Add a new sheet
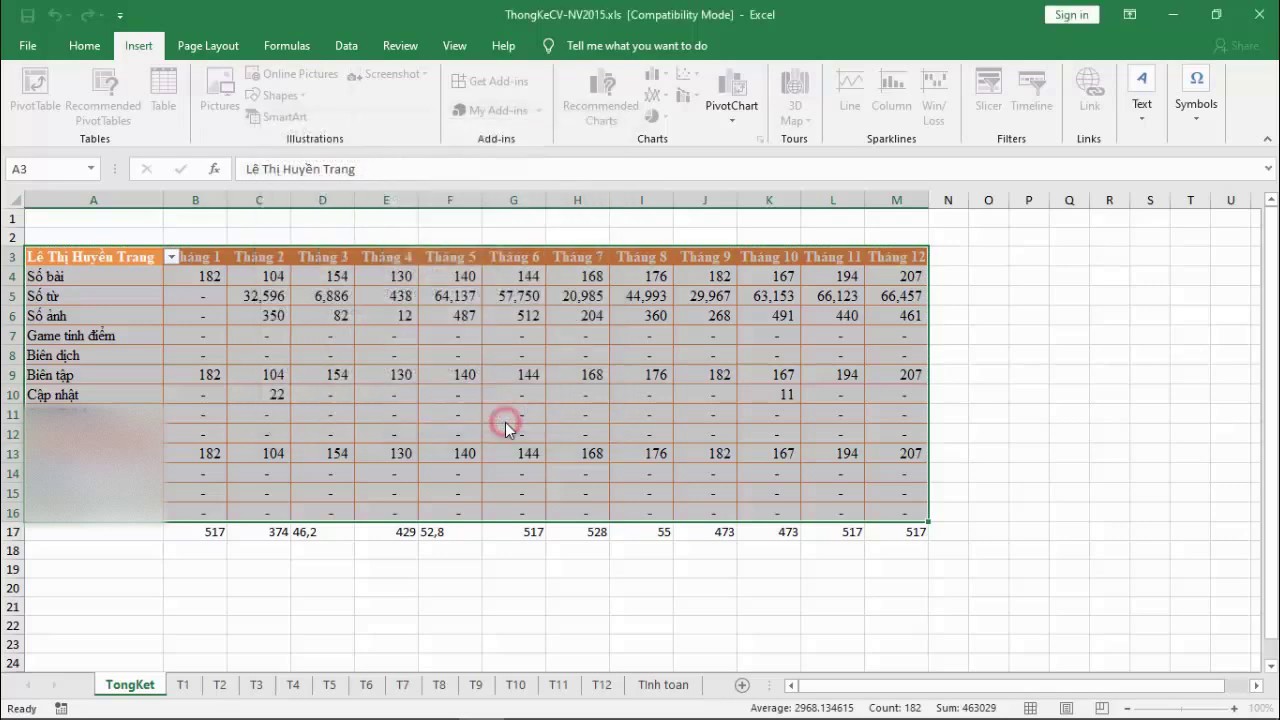Image resolution: width=1280 pixels, height=720 pixels. (x=742, y=685)
